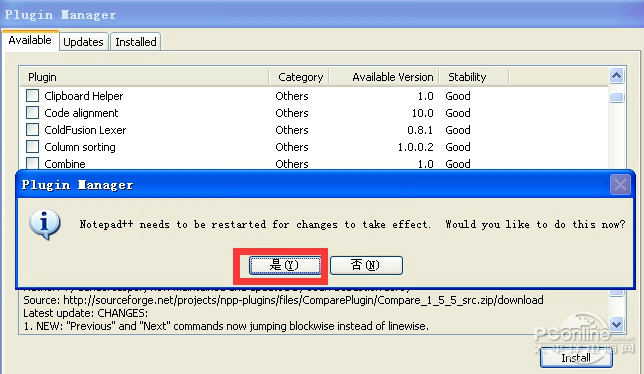The width and height of the screenshot is (644, 374).
Task: Sort by the Available Version column header
Action: (384, 77)
